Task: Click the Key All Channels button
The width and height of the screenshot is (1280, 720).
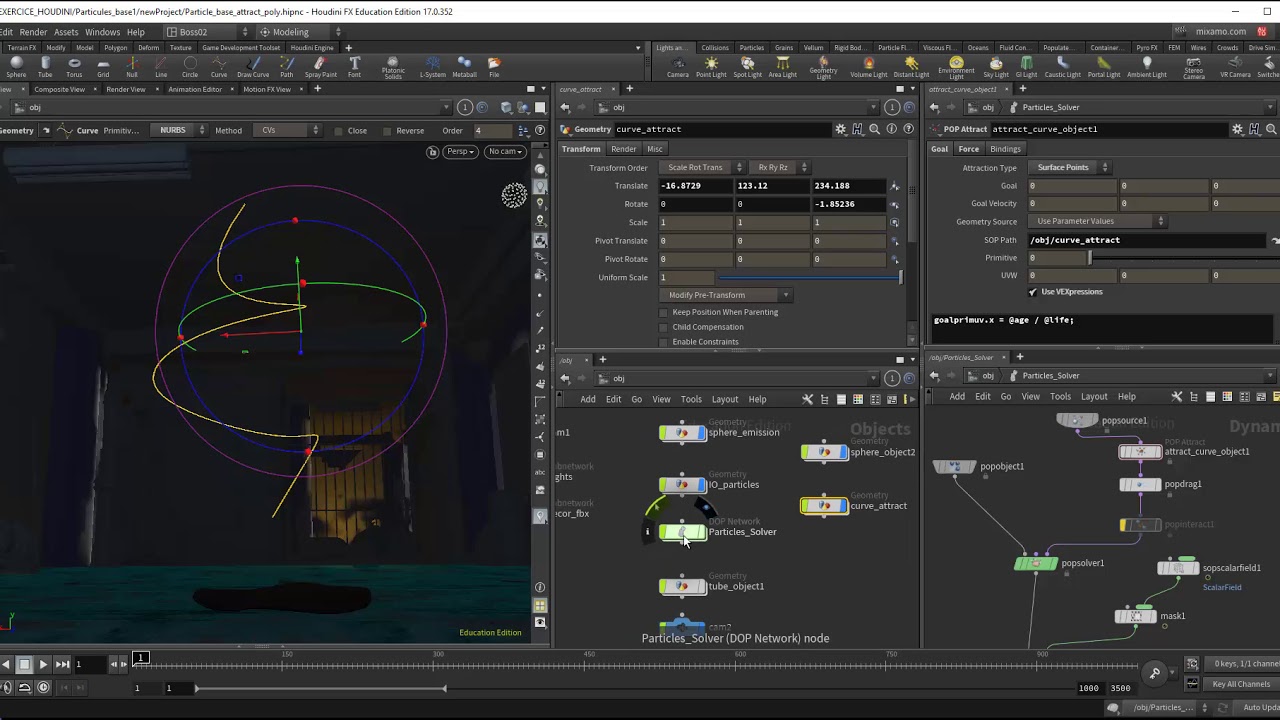Action: point(1241,684)
